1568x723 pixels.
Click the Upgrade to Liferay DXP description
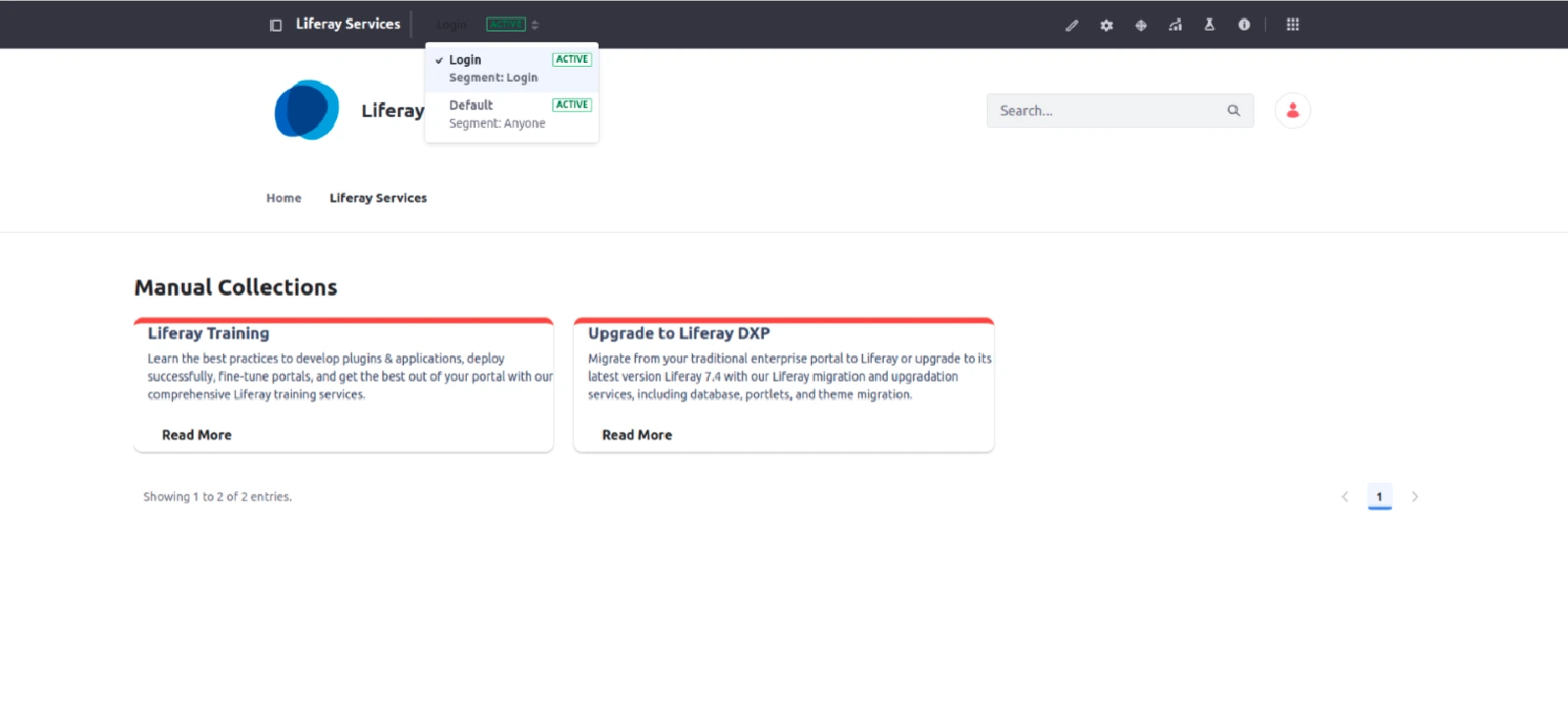789,377
